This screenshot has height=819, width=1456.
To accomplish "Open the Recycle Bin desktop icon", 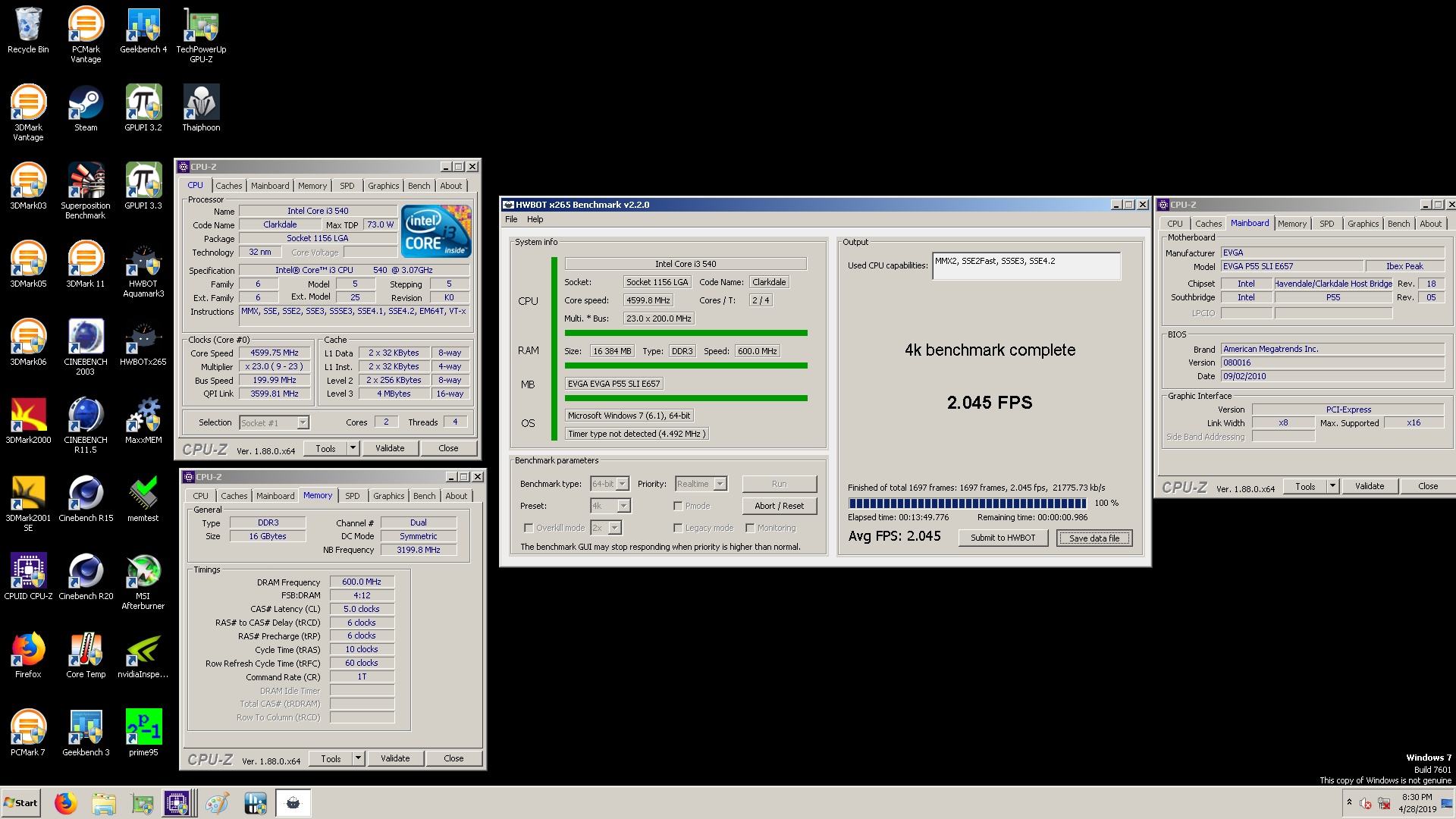I will [x=28, y=30].
